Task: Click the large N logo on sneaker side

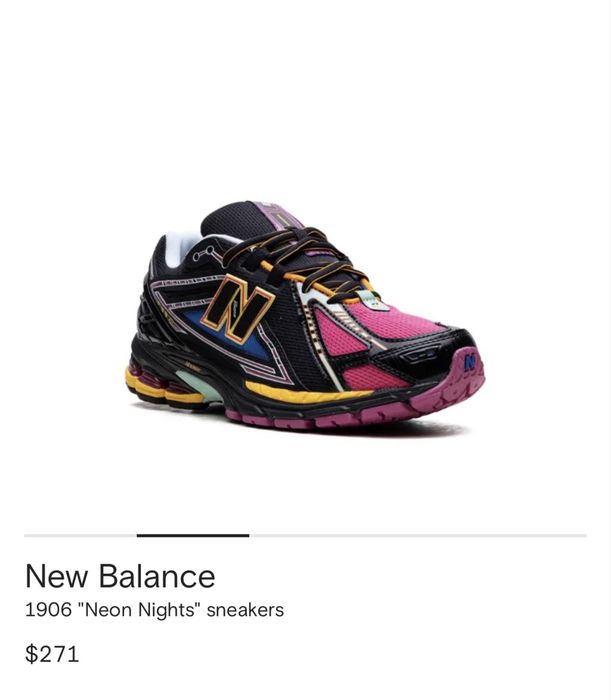Action: 237,308
